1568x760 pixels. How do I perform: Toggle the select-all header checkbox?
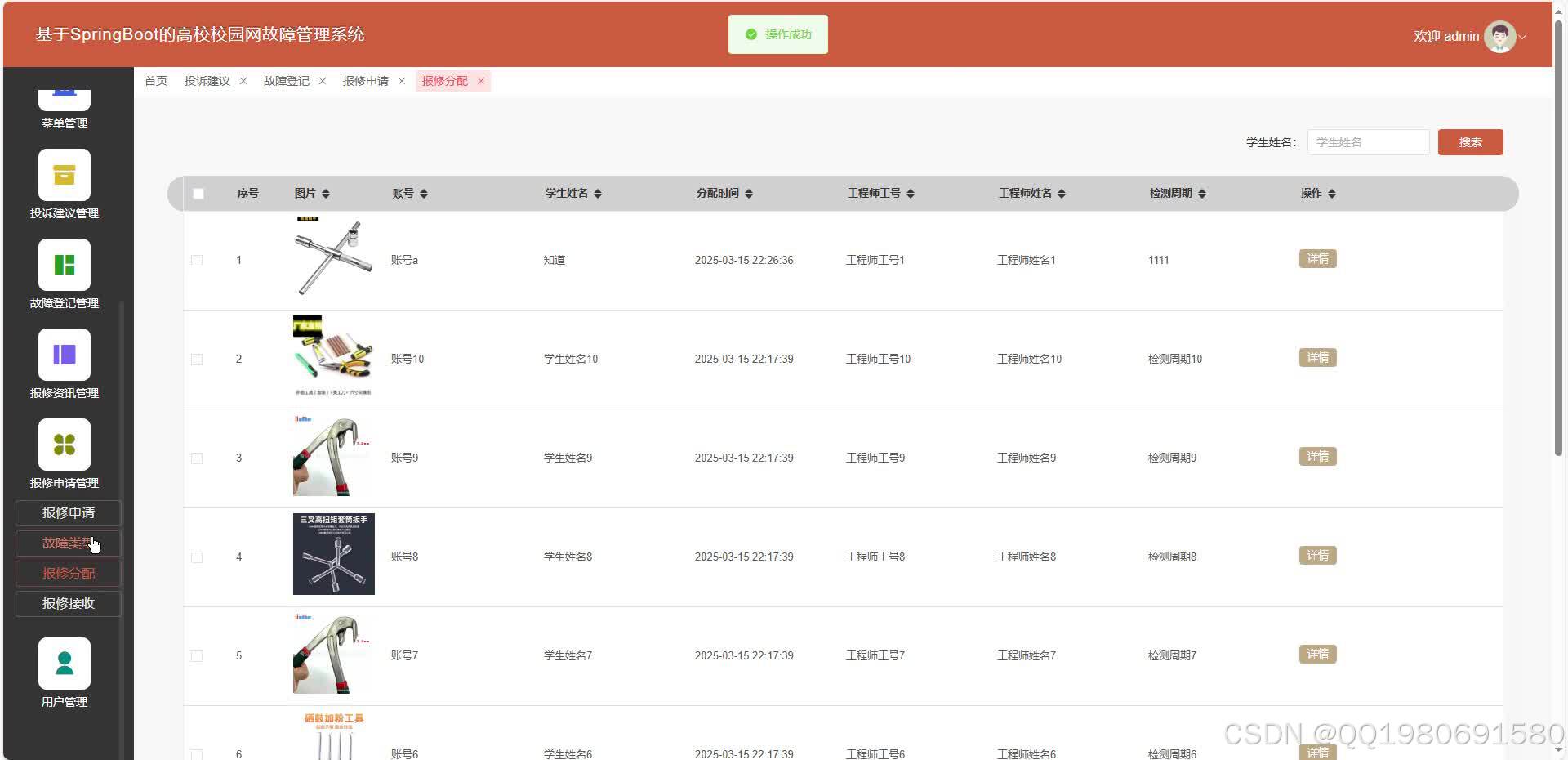point(198,194)
